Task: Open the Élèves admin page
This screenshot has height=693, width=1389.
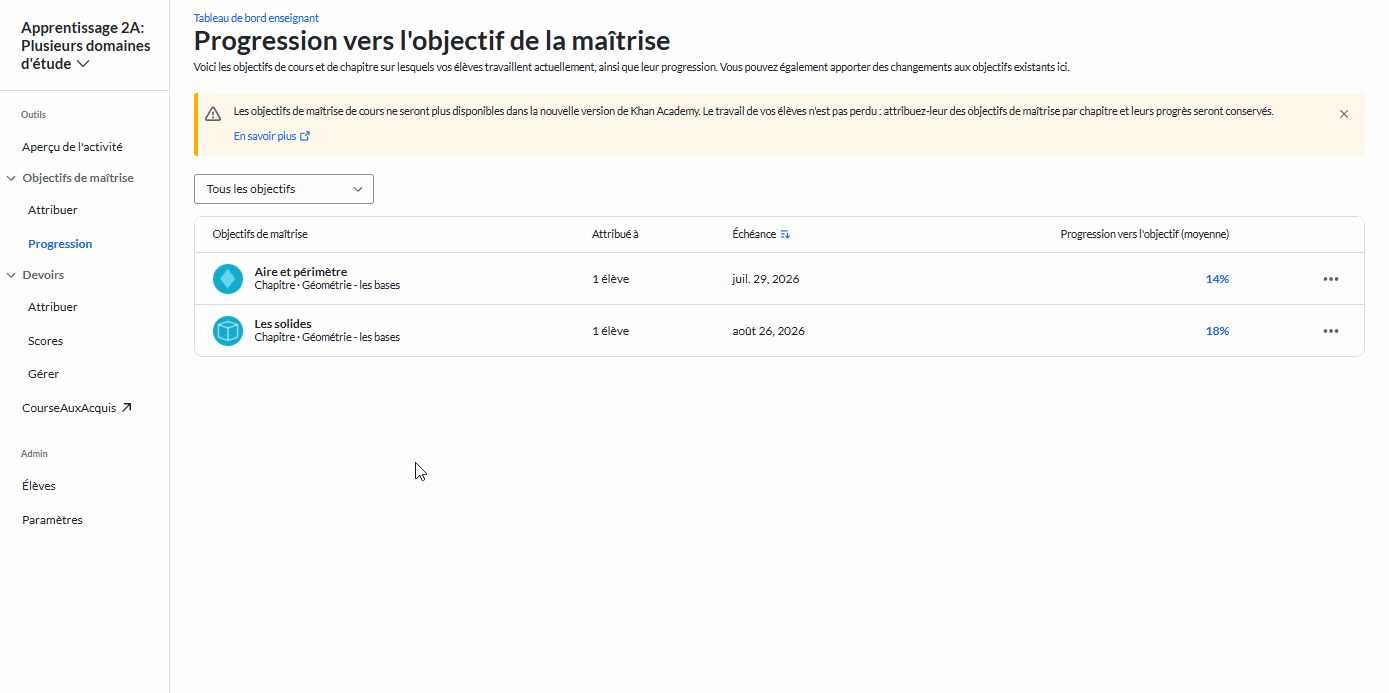Action: coord(39,486)
